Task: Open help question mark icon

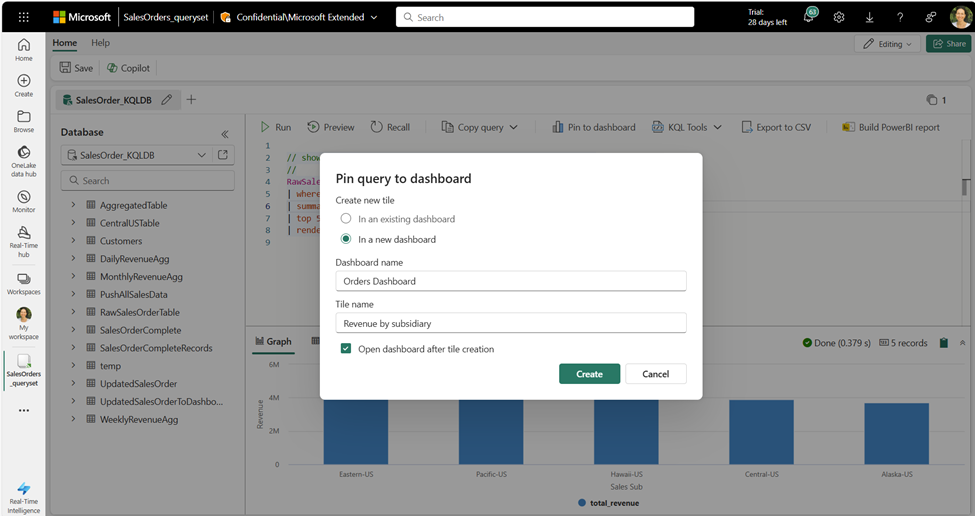Action: coord(900,17)
